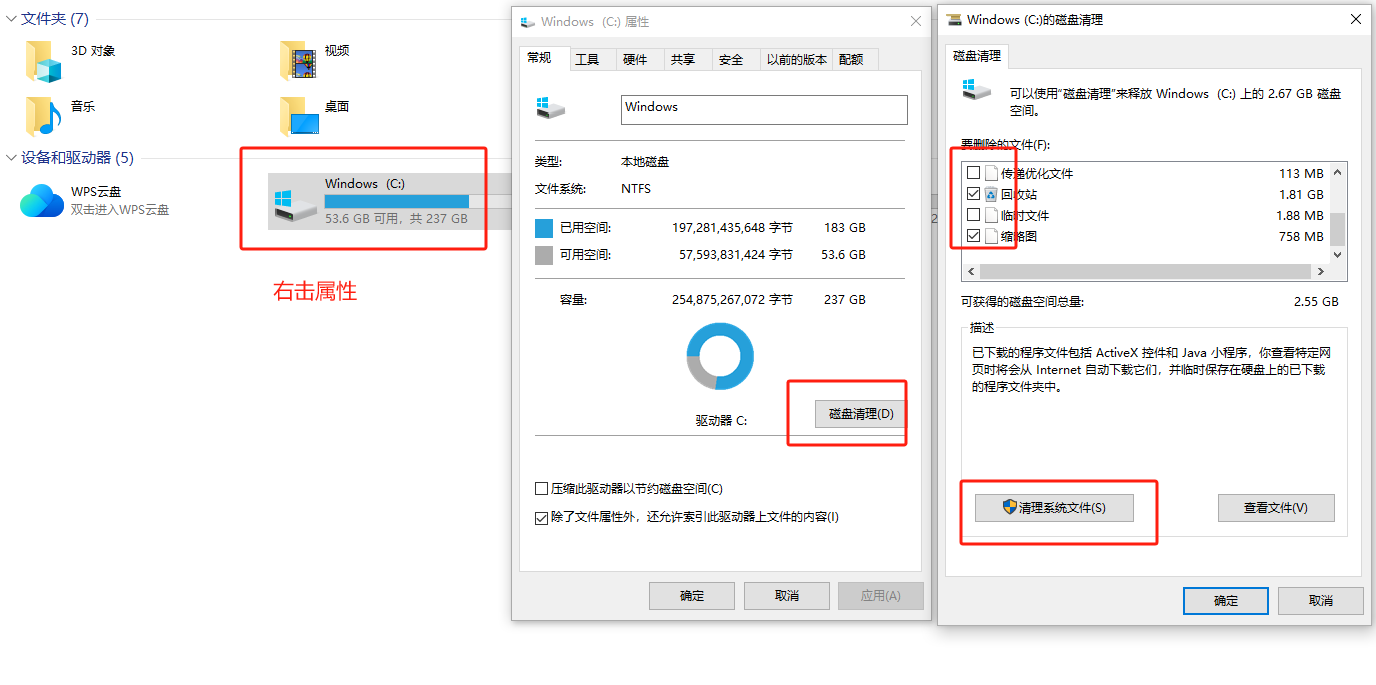Open the WPS云盘 cloud icon

tap(41, 200)
